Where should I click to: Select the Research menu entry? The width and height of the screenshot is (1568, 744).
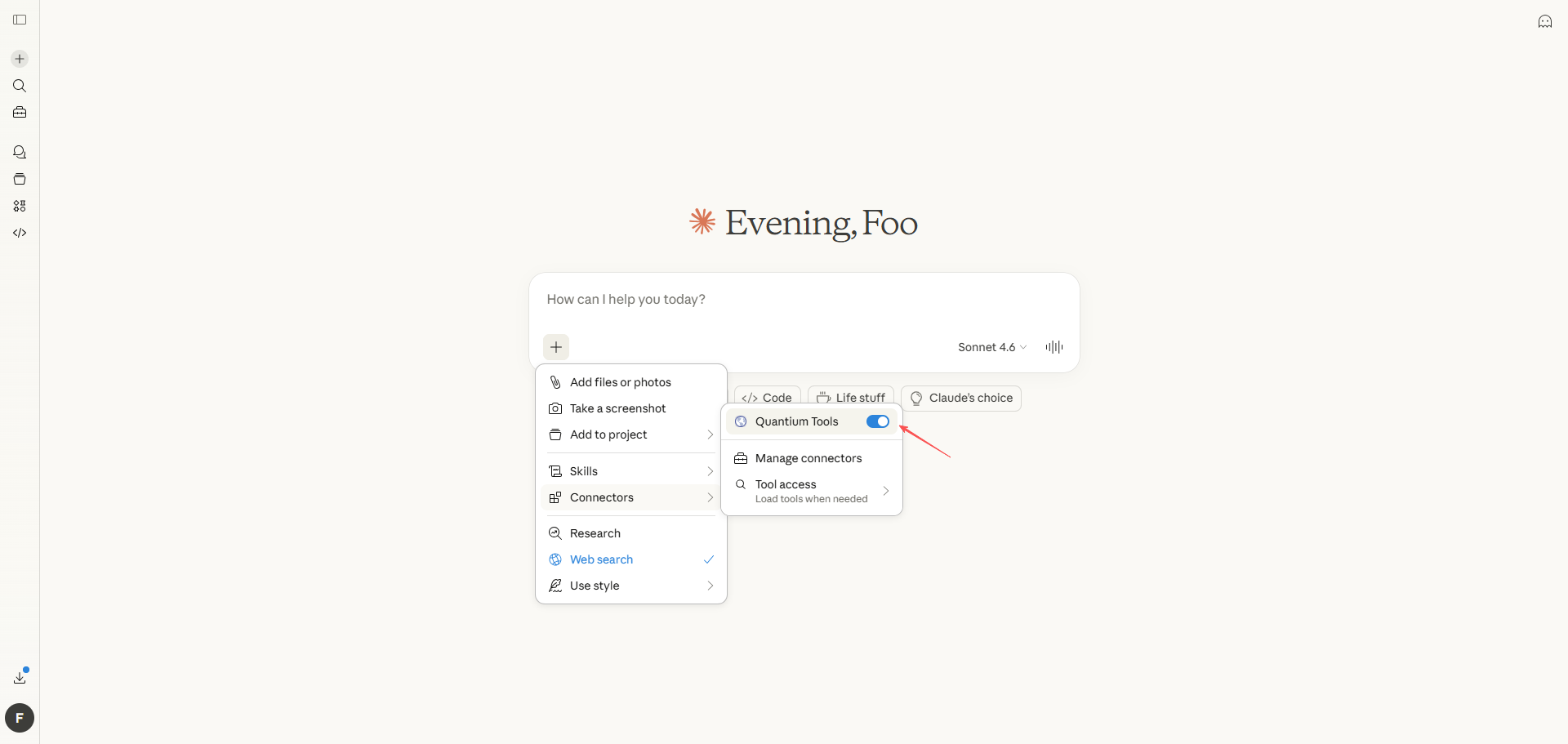pyautogui.click(x=631, y=533)
